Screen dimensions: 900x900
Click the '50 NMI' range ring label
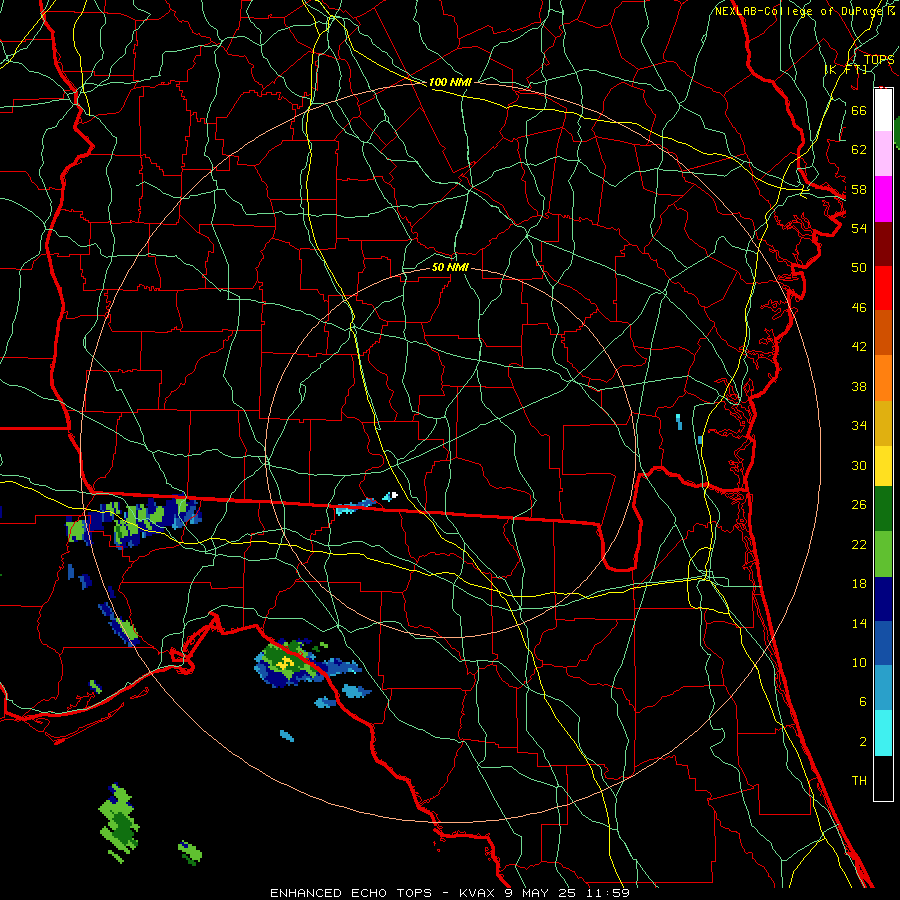pos(450,267)
